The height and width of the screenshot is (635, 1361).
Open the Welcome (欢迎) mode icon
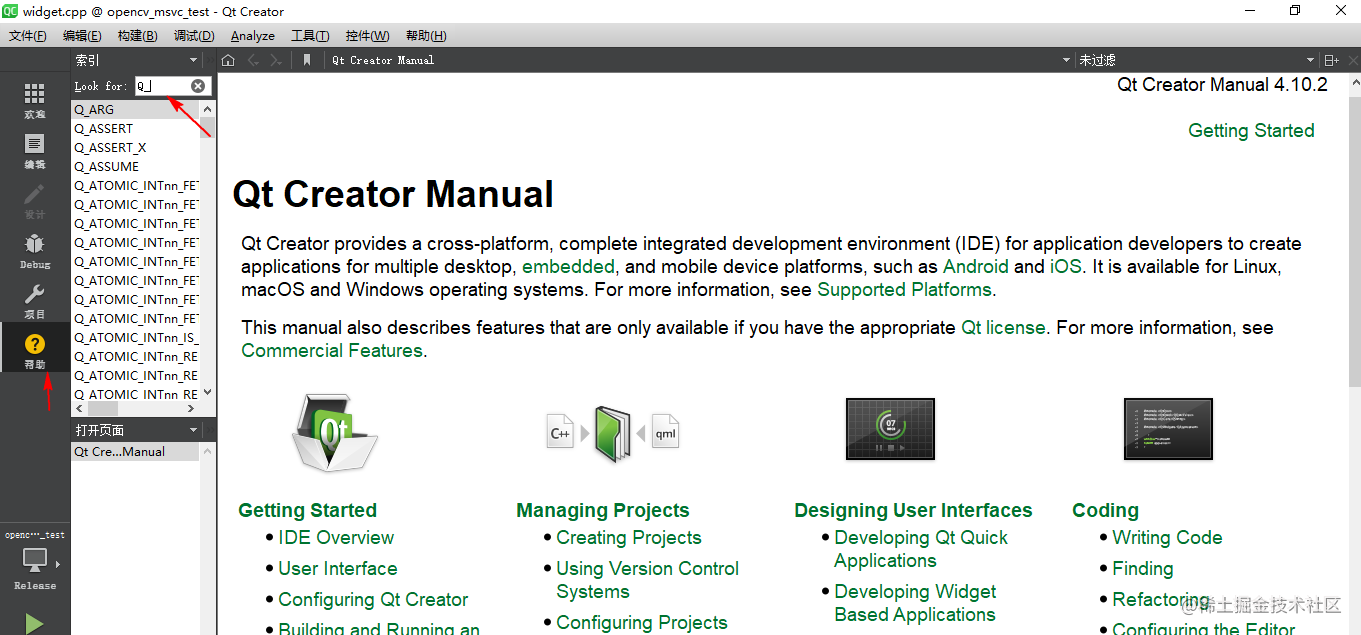(35, 94)
